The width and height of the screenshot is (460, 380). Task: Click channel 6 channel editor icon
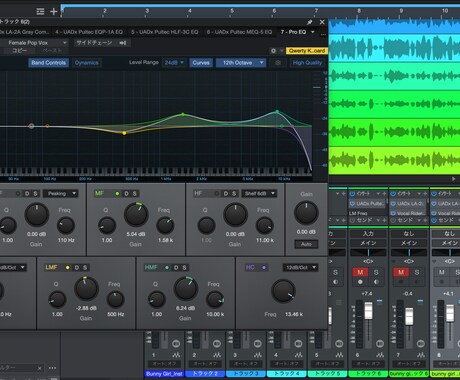(380, 343)
